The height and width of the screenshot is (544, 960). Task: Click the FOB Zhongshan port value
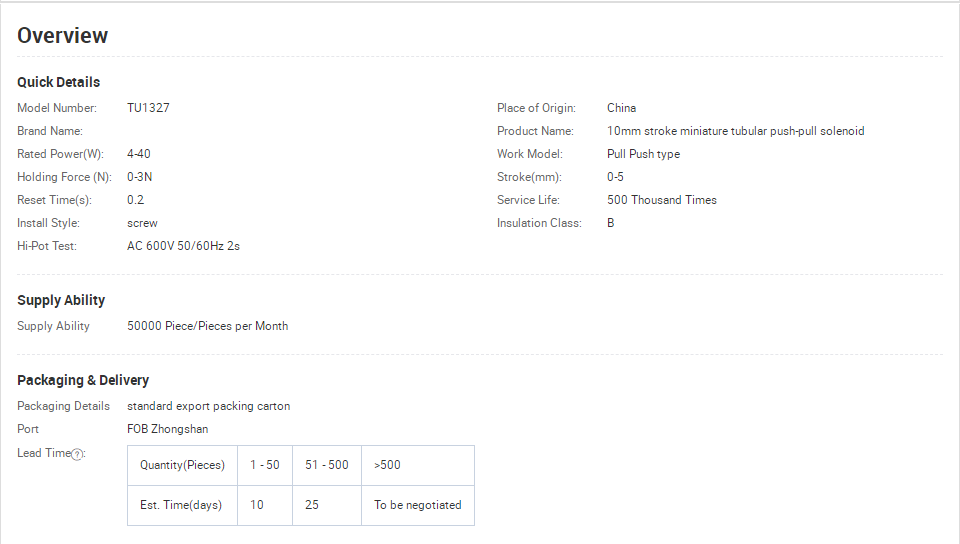pyautogui.click(x=167, y=429)
